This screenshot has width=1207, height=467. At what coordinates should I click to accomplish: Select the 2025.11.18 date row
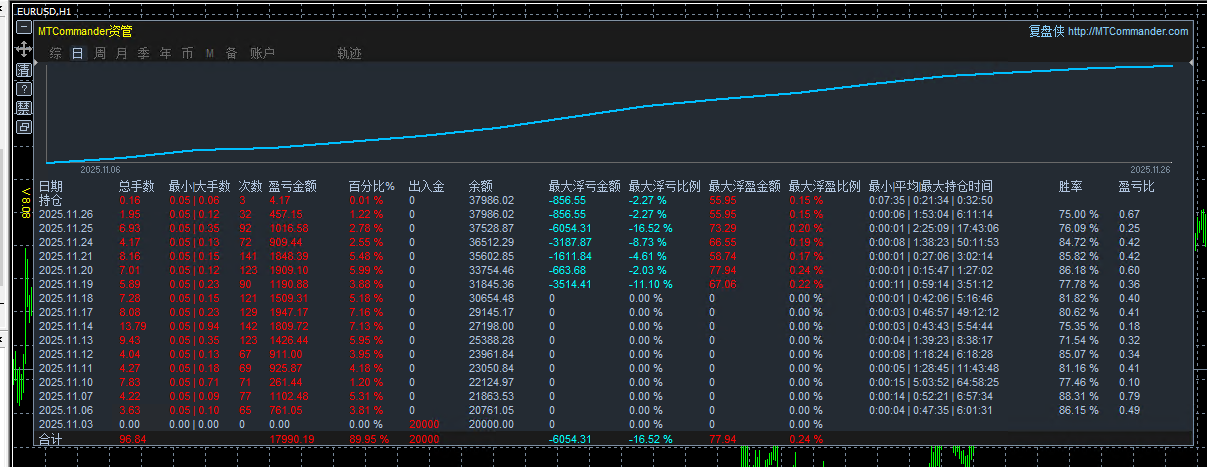click(66, 298)
